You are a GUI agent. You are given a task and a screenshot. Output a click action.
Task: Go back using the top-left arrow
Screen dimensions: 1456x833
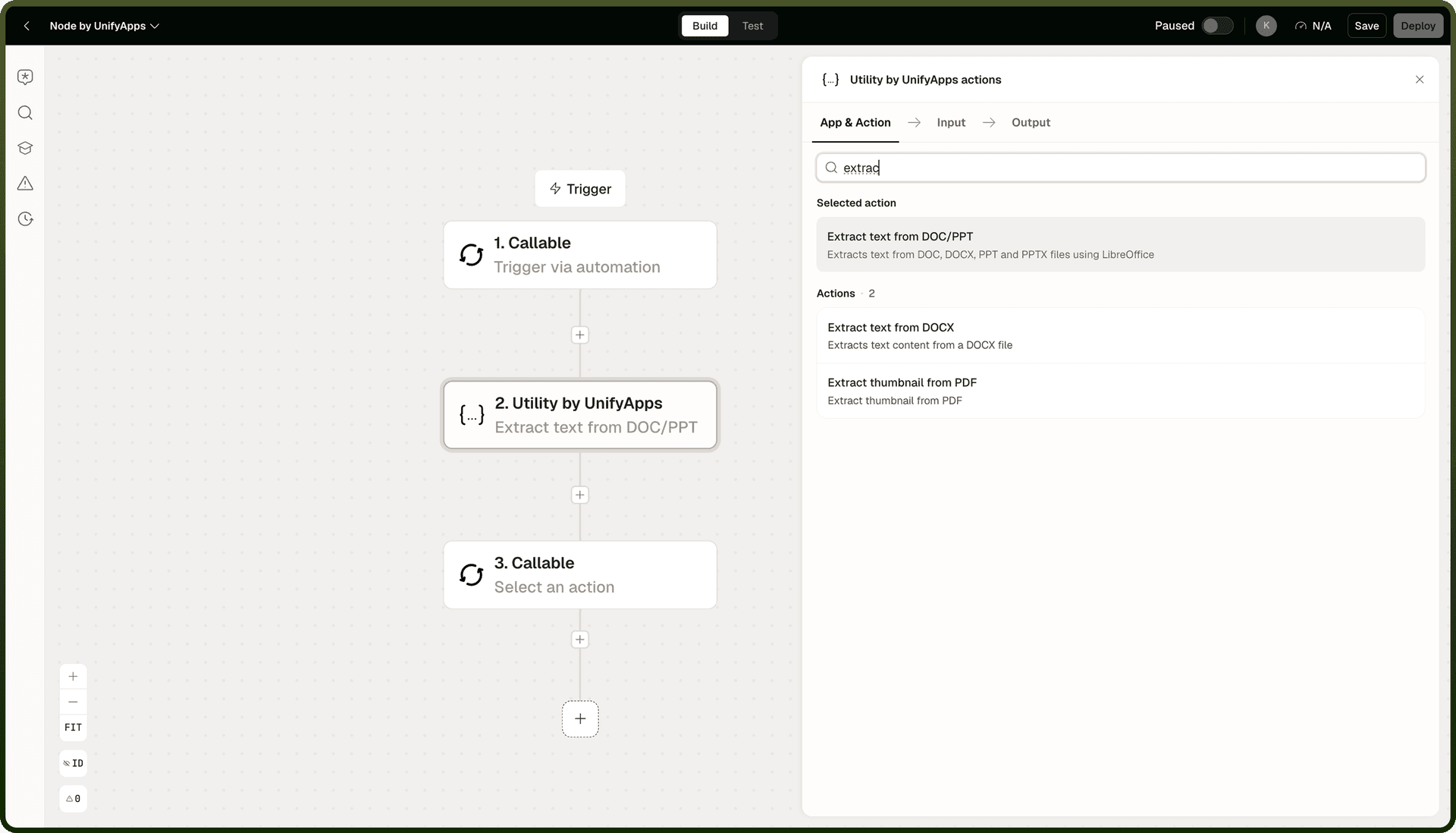point(27,26)
